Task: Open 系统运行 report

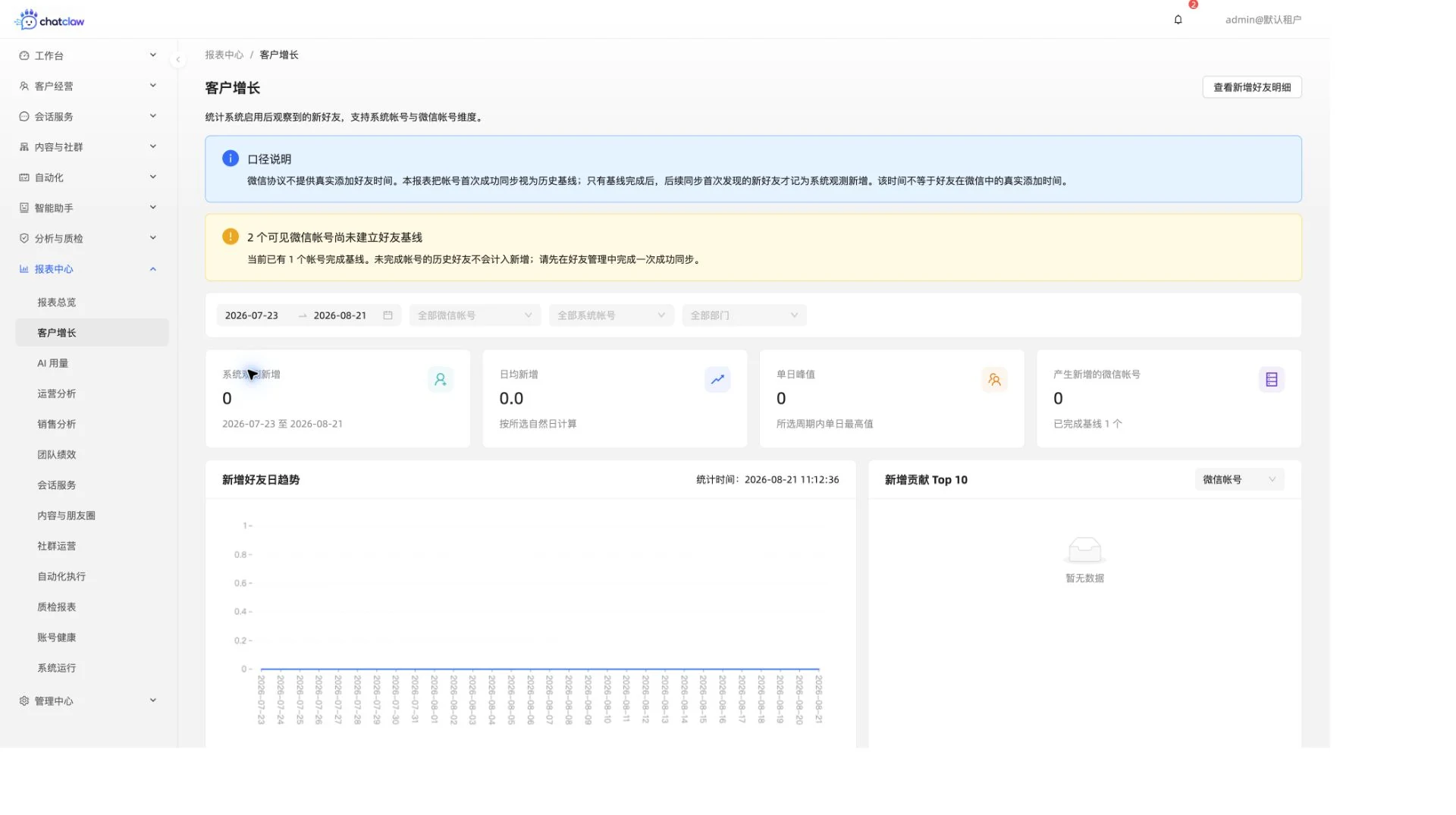Action: click(92, 668)
